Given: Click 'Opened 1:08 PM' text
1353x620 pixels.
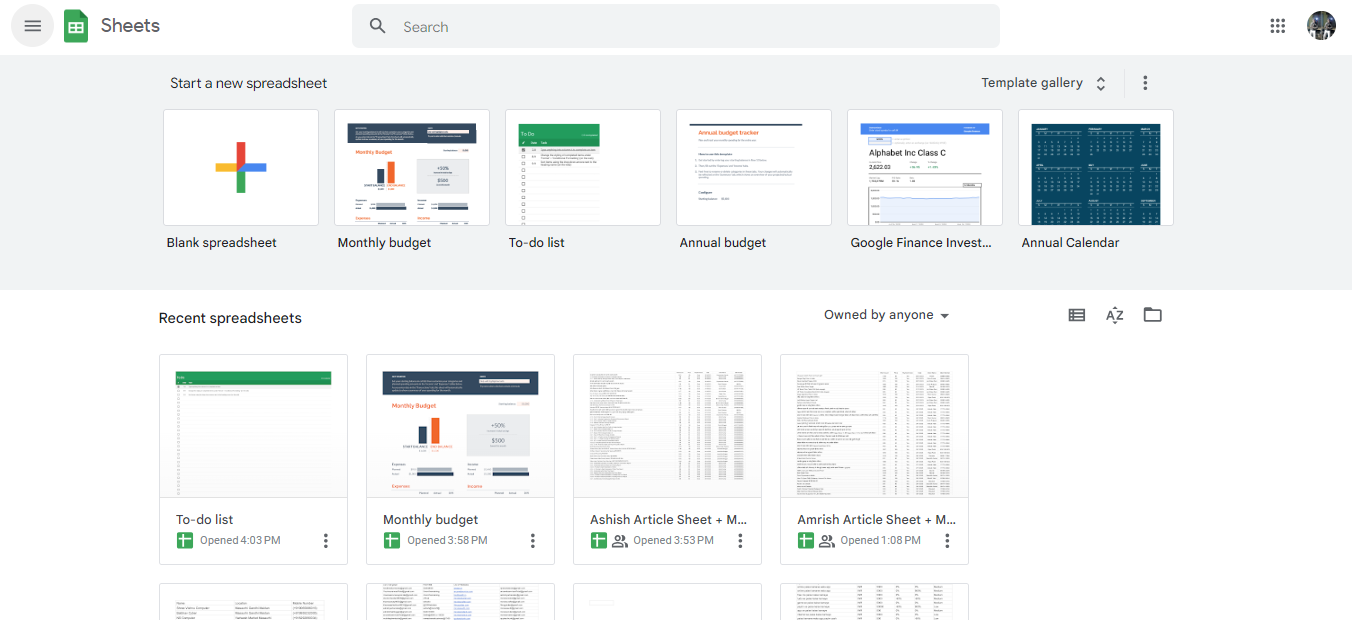Looking at the screenshot, I should (881, 541).
